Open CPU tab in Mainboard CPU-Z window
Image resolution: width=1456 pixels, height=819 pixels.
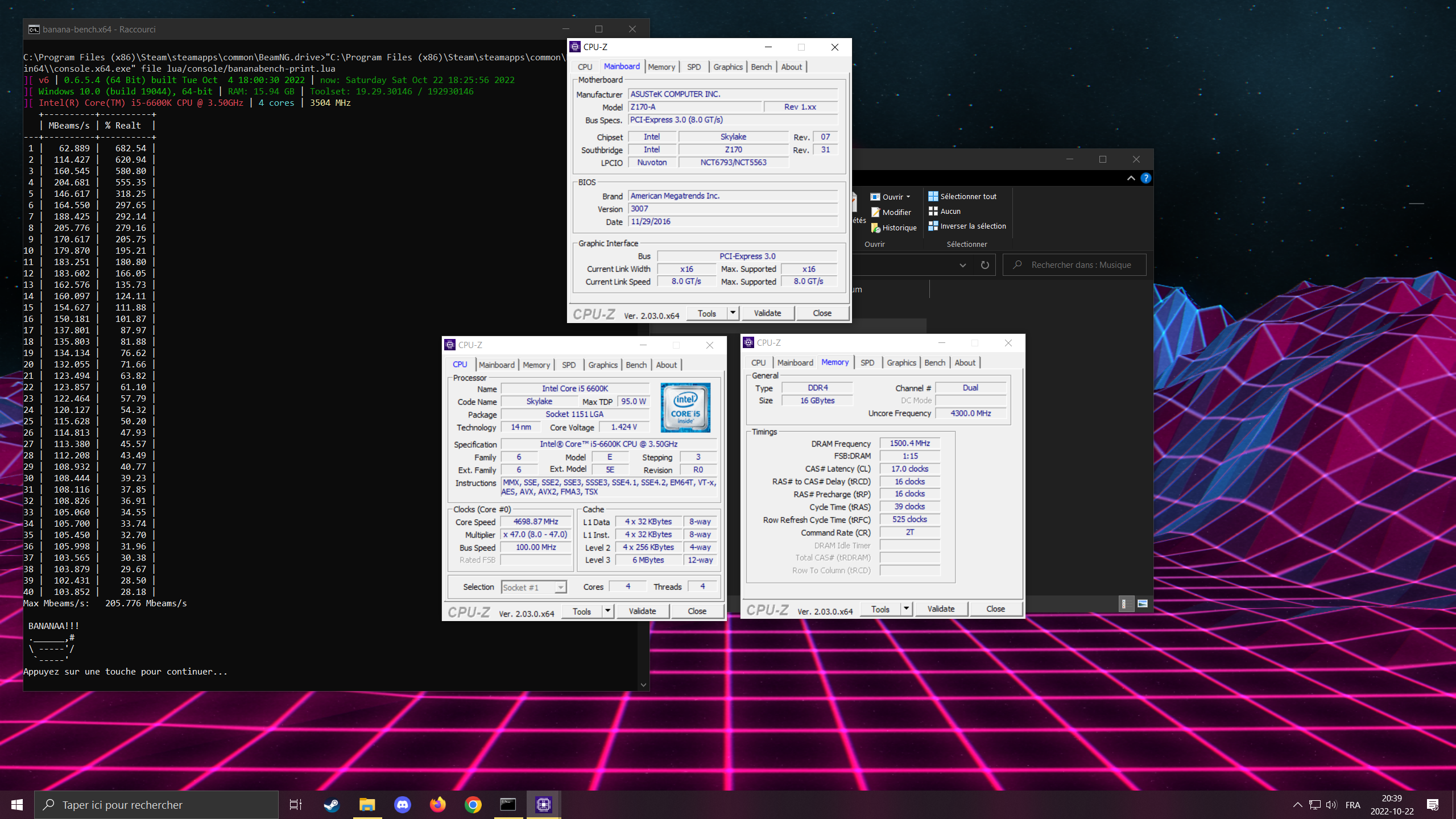(585, 67)
